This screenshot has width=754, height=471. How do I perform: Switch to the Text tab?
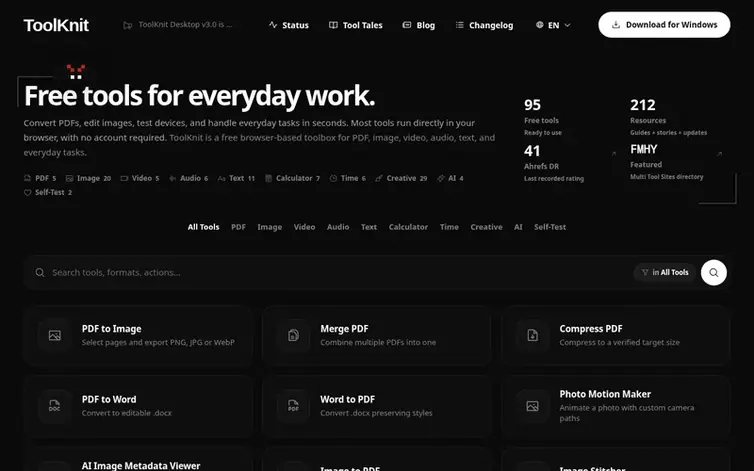(x=369, y=227)
